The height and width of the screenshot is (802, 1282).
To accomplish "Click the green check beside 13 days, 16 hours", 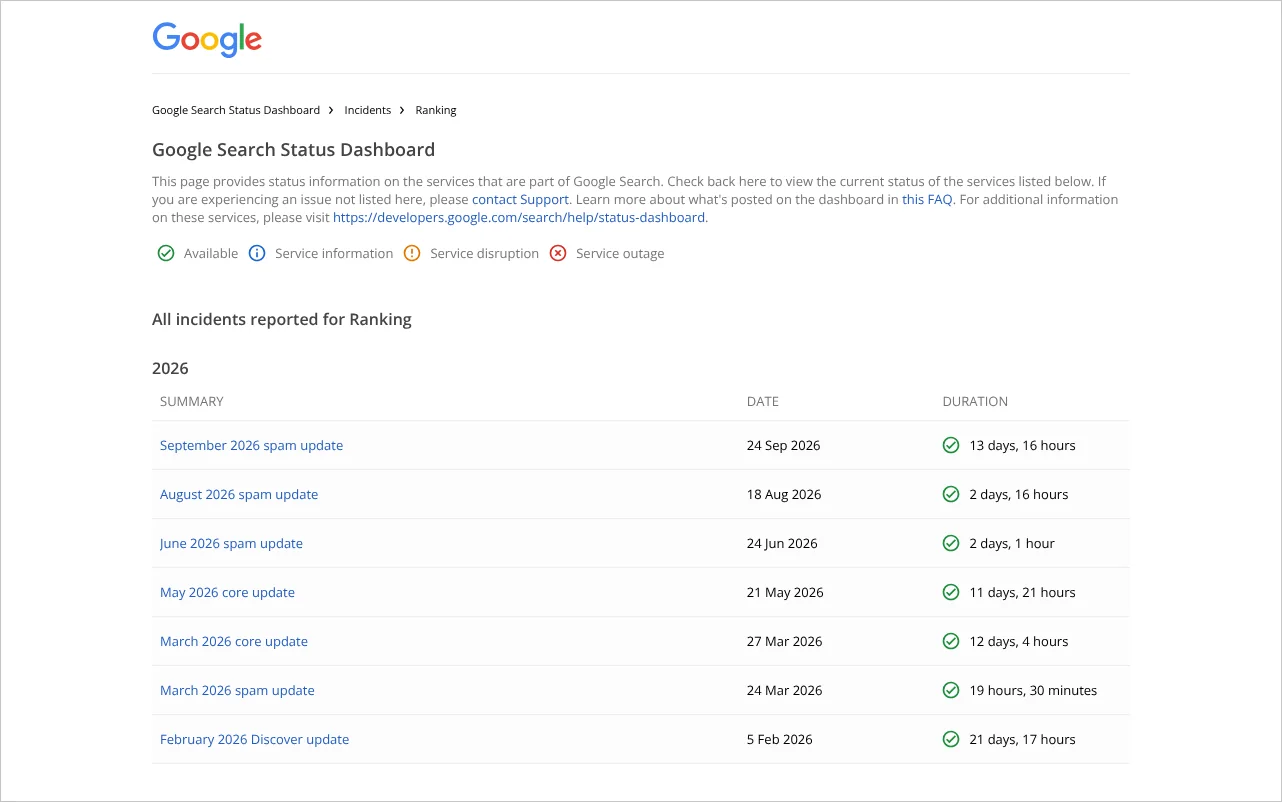I will click(x=951, y=445).
